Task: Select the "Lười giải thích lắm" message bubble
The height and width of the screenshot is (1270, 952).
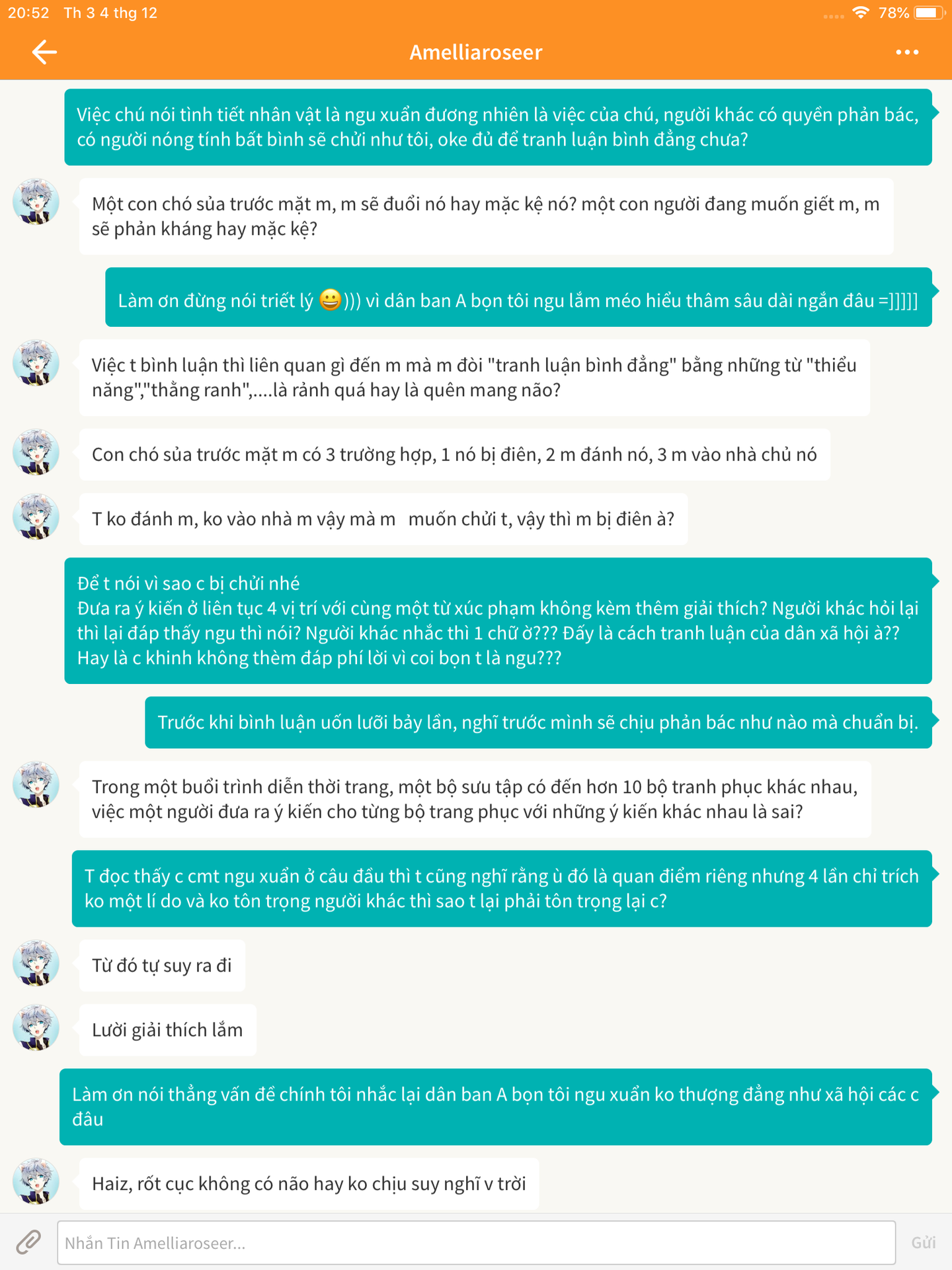Action: point(167,1030)
